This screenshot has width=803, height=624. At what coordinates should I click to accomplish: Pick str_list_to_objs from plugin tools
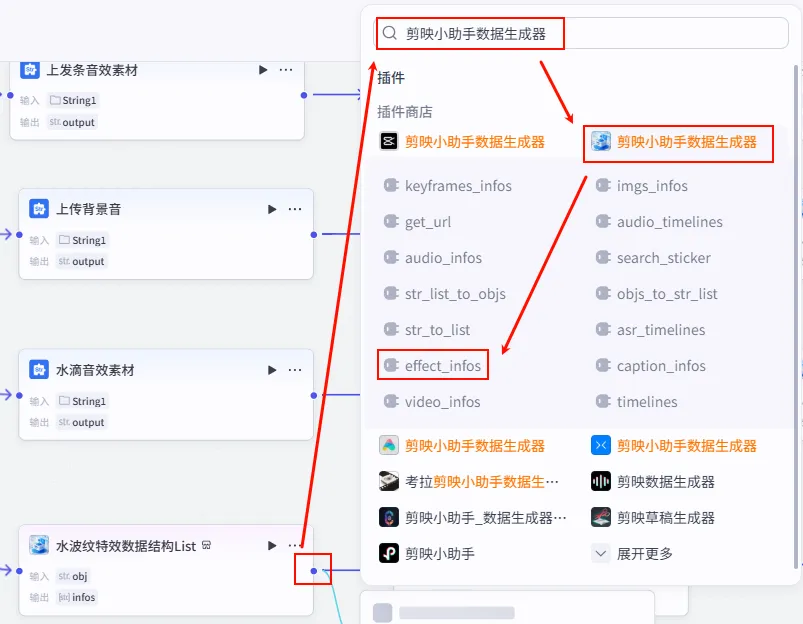(445, 294)
